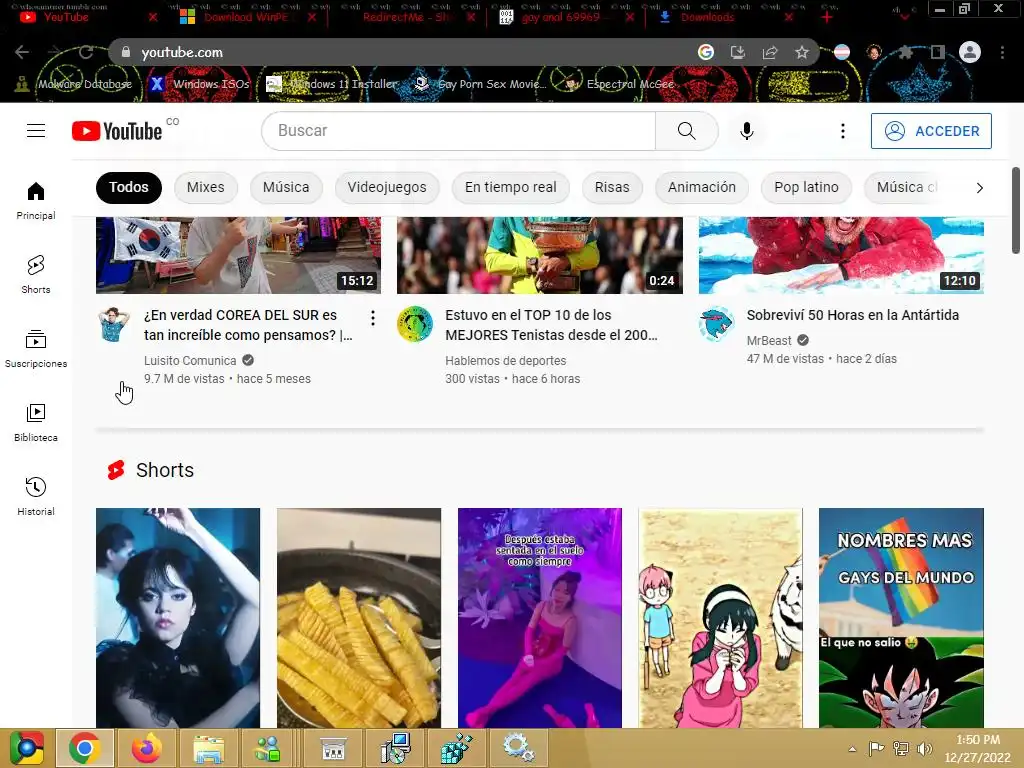Select the Risas filter chip
Viewport: 1024px width, 768px height.
tap(612, 187)
